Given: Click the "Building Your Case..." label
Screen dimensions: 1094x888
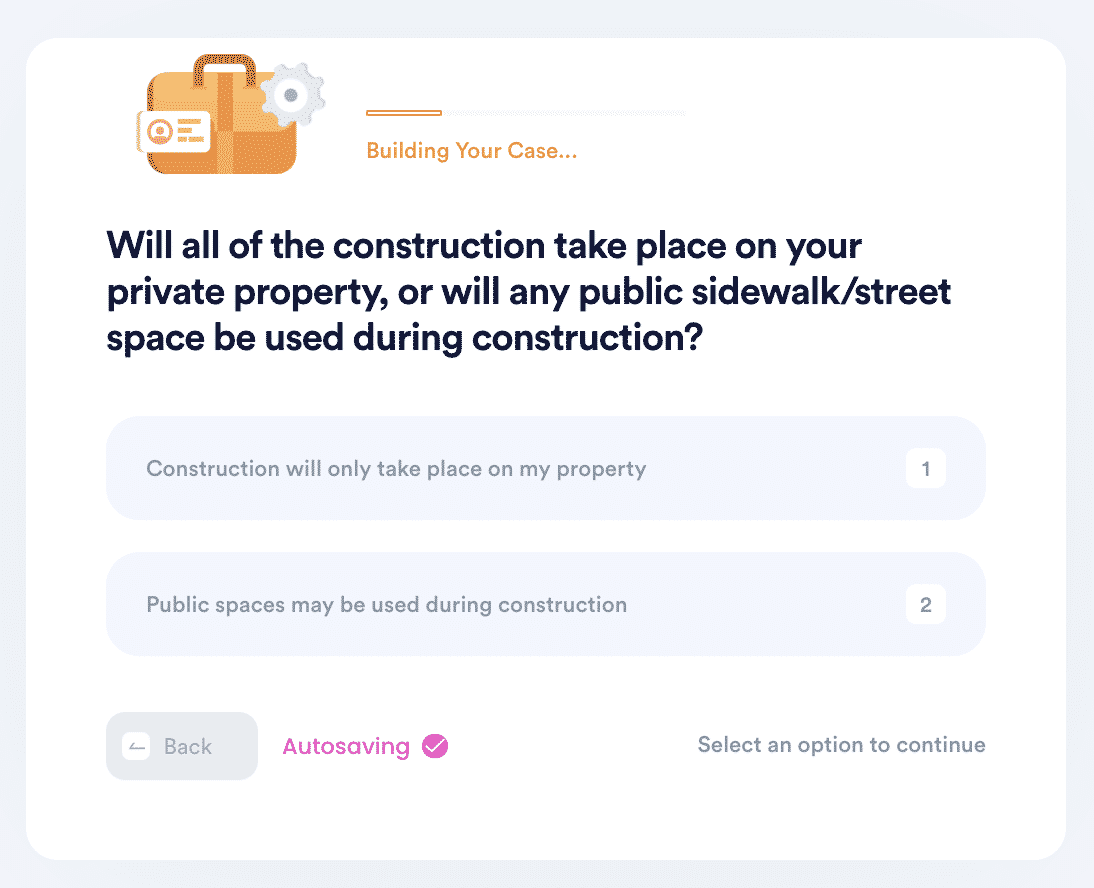Looking at the screenshot, I should 472,151.
